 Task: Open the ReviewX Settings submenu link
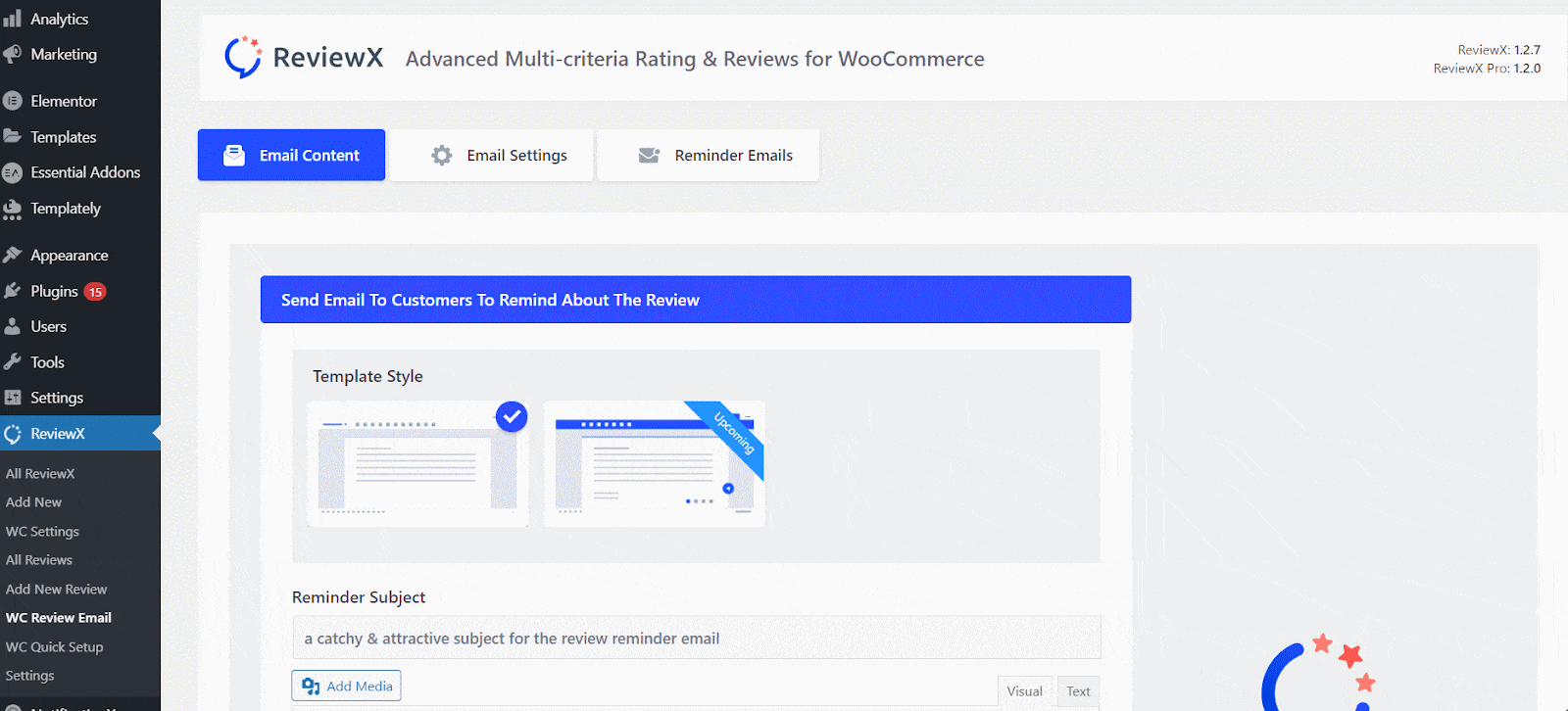coord(29,676)
